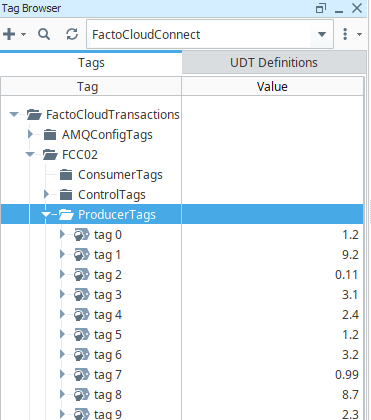This screenshot has width=371, height=420.
Task: Collapse the FCC02 folder
Action: coord(30,154)
